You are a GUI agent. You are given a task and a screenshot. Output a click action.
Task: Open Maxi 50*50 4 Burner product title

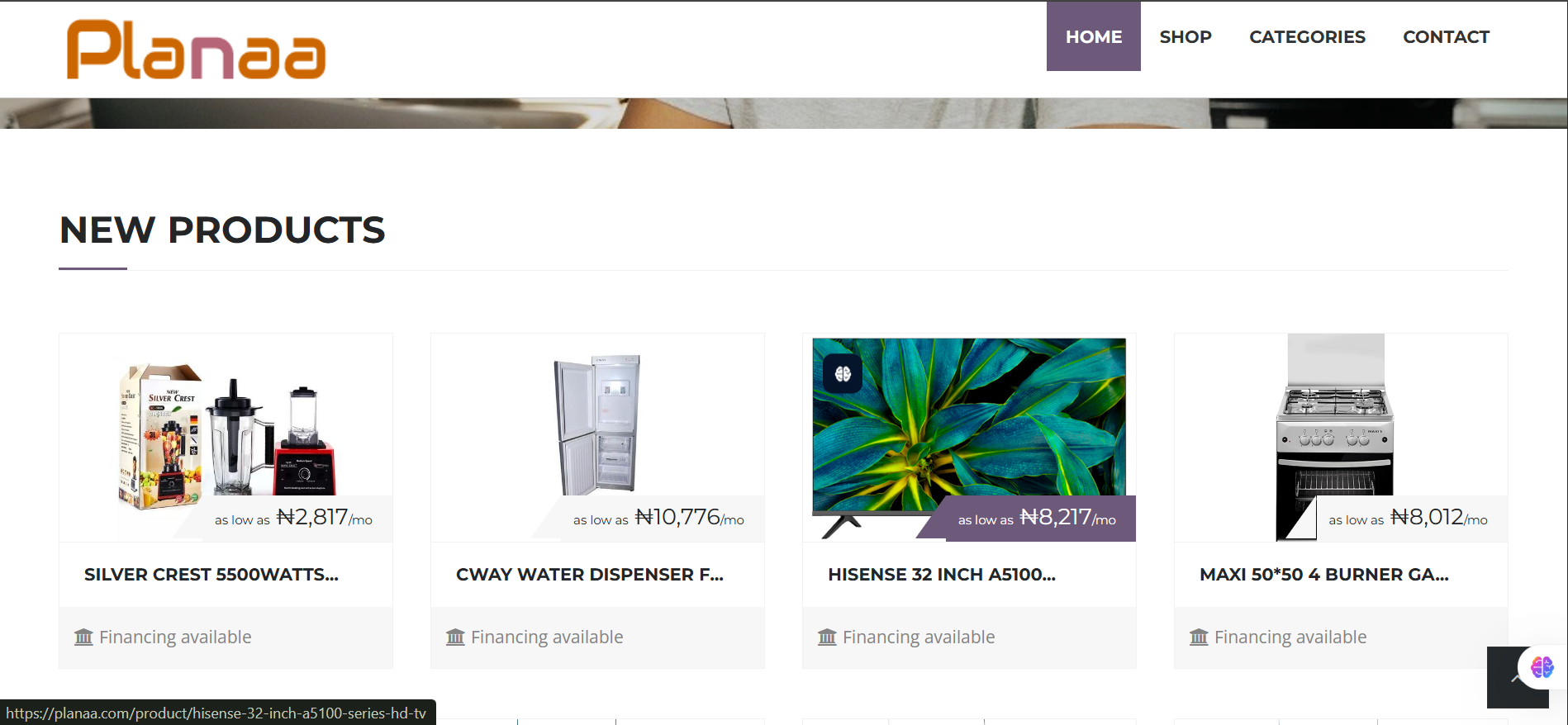click(x=1324, y=575)
